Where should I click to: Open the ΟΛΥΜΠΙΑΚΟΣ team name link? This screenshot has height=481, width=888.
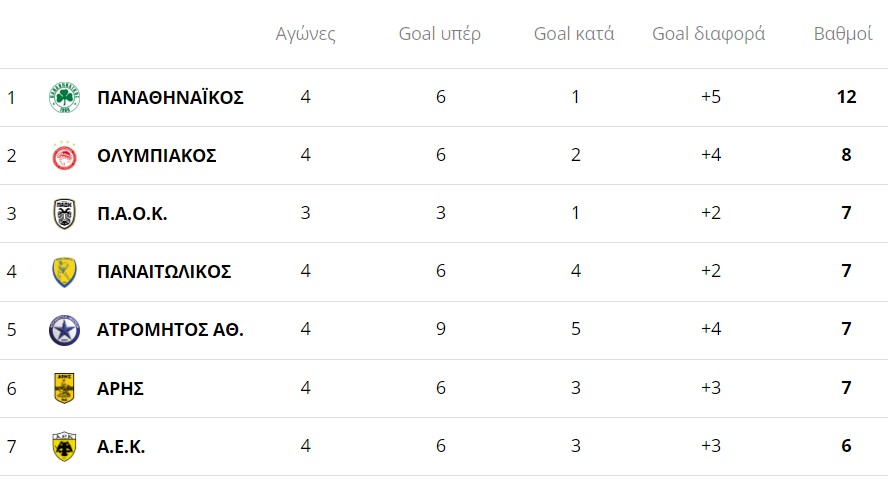(x=157, y=156)
